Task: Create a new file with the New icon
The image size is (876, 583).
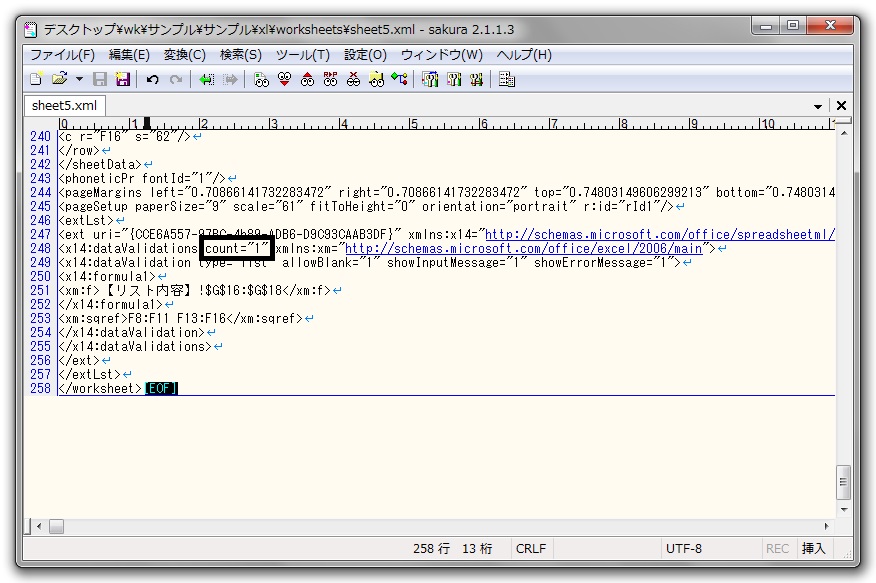Action: 36,79
